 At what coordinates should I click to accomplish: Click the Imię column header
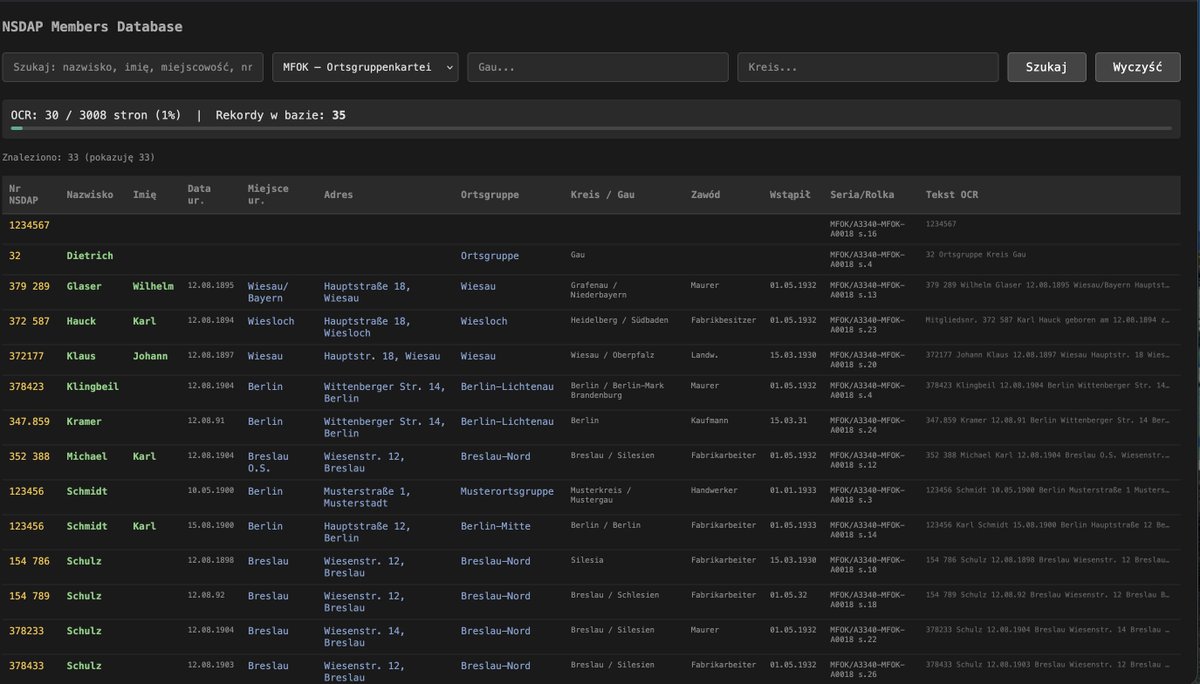pos(145,195)
